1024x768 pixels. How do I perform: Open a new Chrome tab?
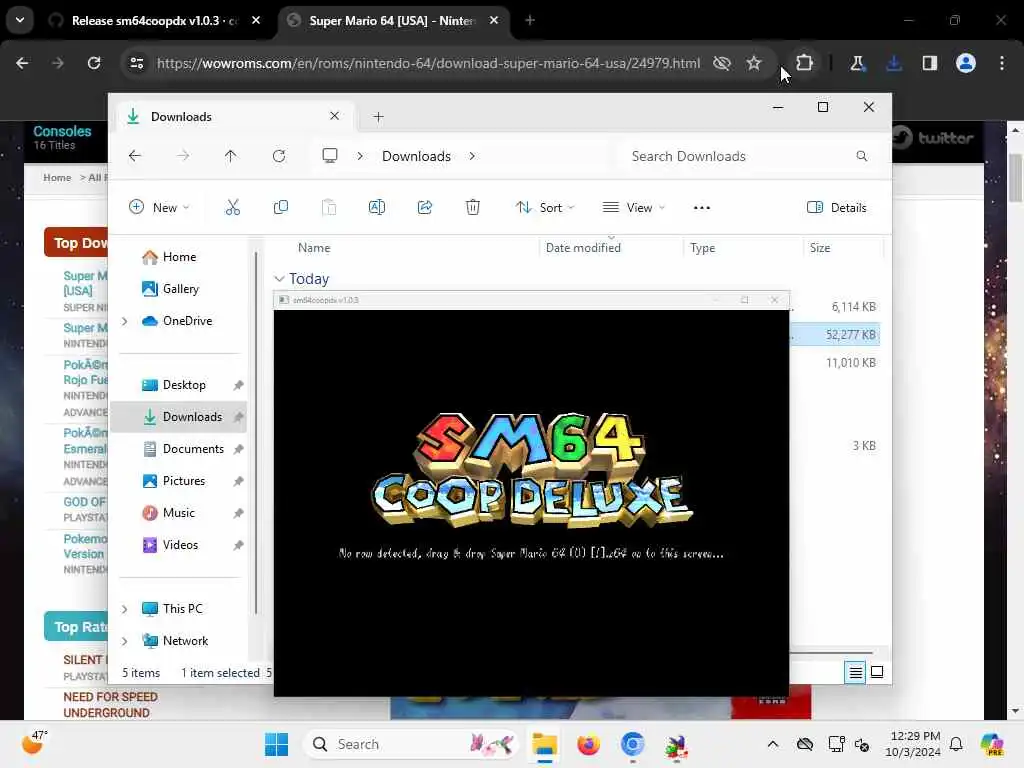(x=530, y=21)
